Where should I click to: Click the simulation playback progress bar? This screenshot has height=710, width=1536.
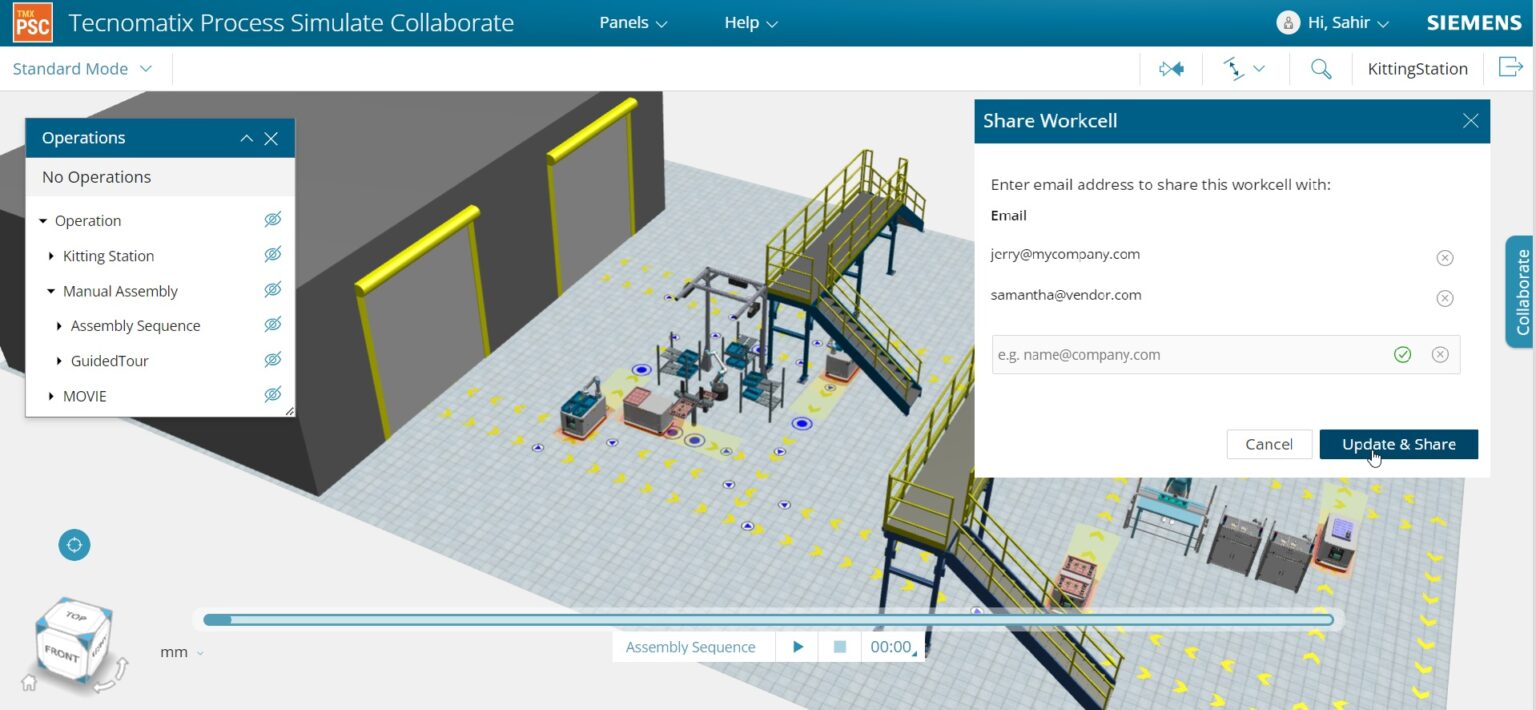[768, 619]
